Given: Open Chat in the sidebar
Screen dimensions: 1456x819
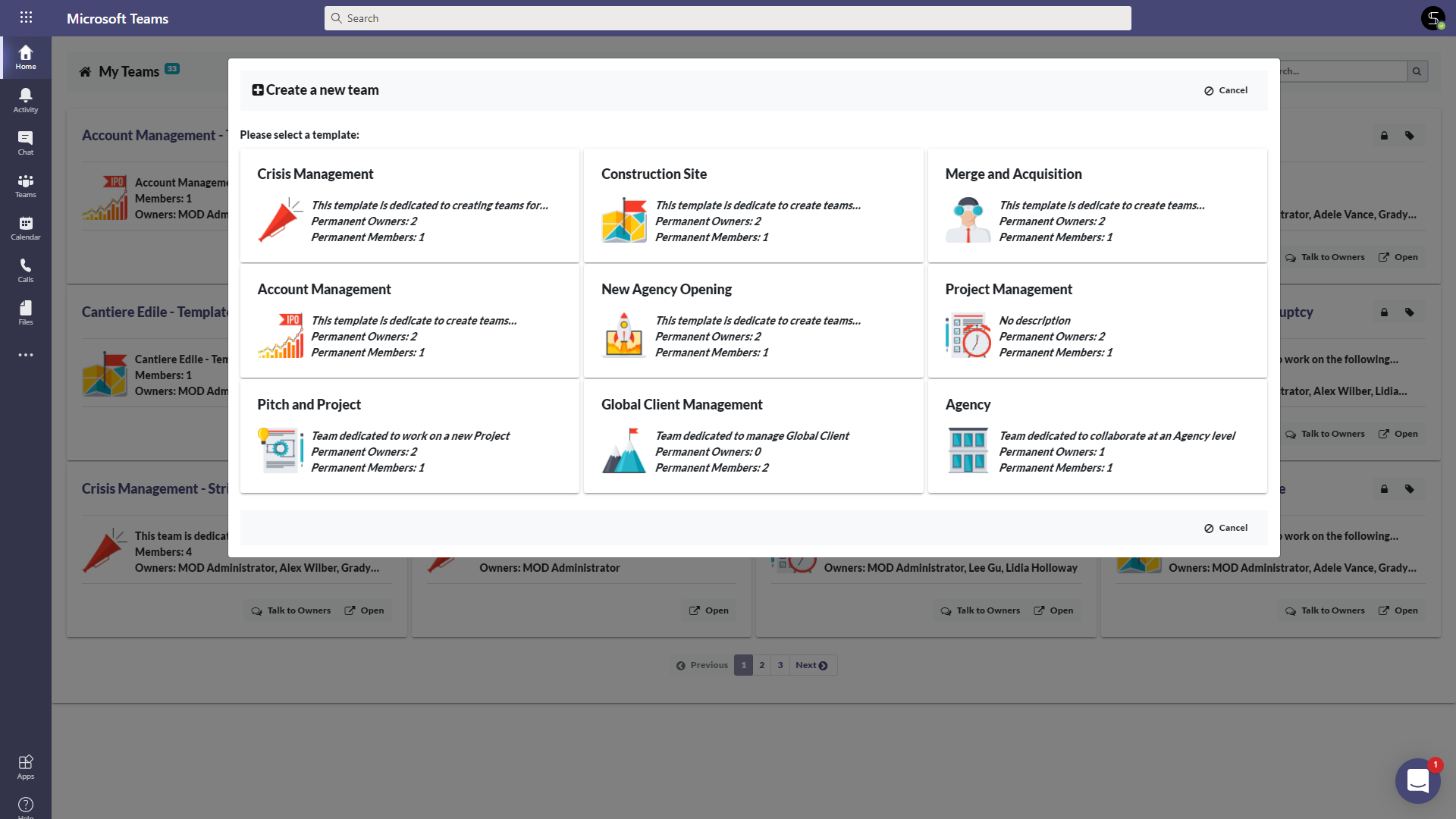Looking at the screenshot, I should (x=26, y=142).
